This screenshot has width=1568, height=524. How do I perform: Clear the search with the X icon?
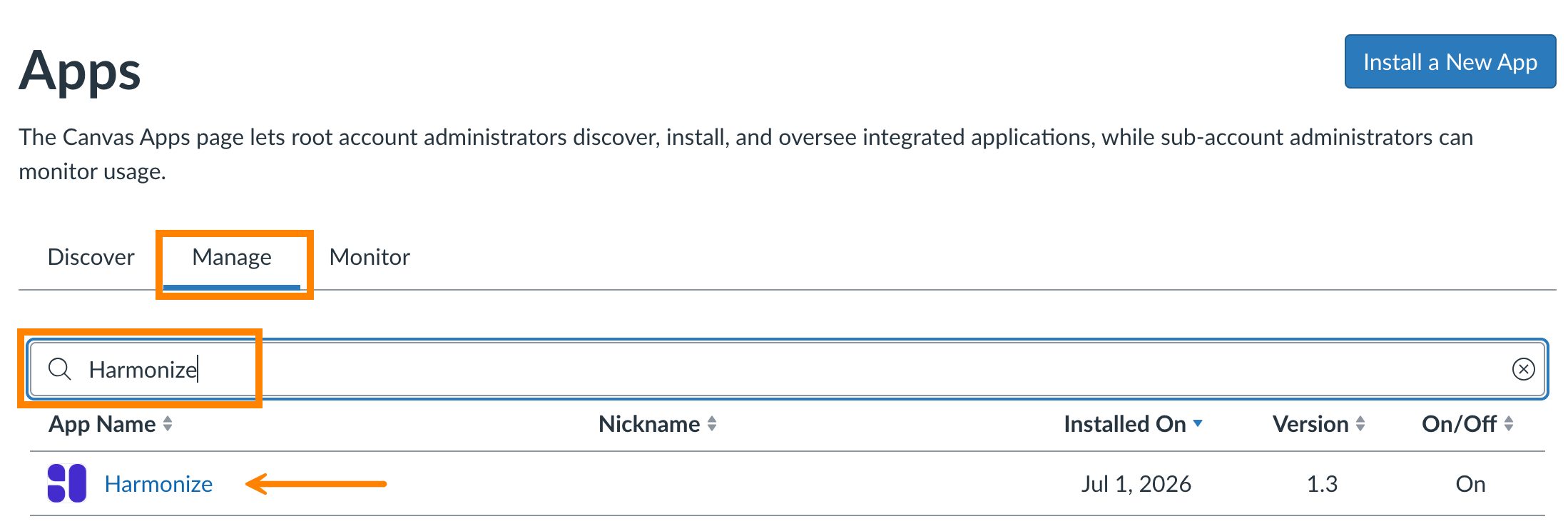pyautogui.click(x=1523, y=369)
